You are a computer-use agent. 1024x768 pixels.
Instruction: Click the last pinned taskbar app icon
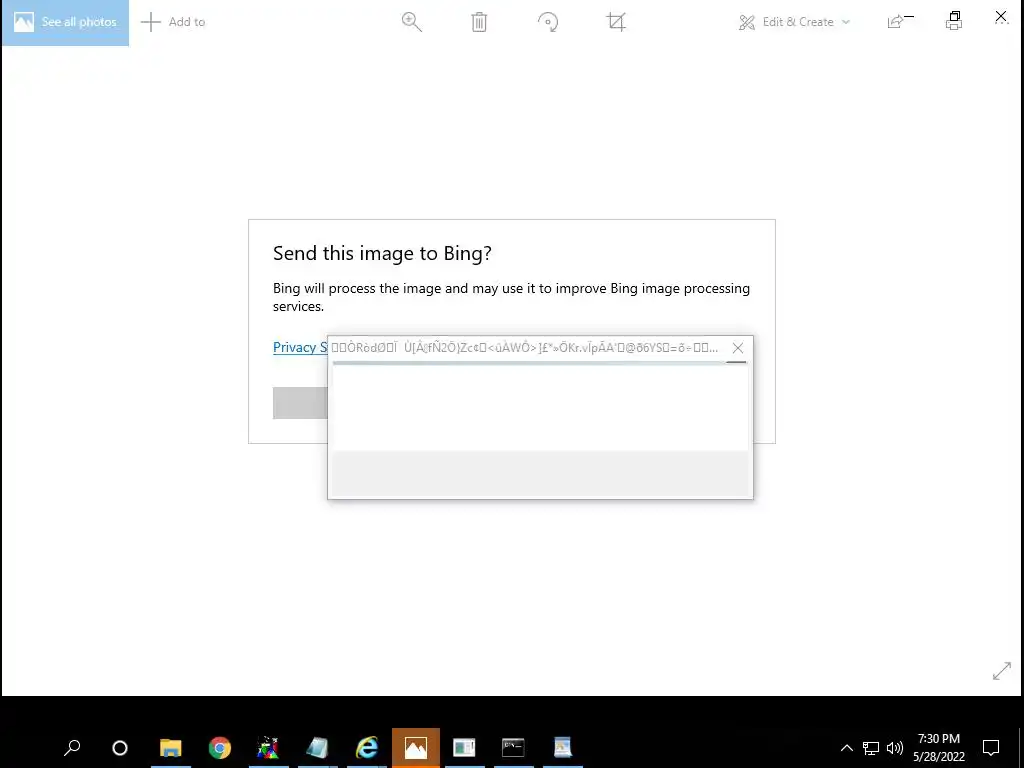563,748
